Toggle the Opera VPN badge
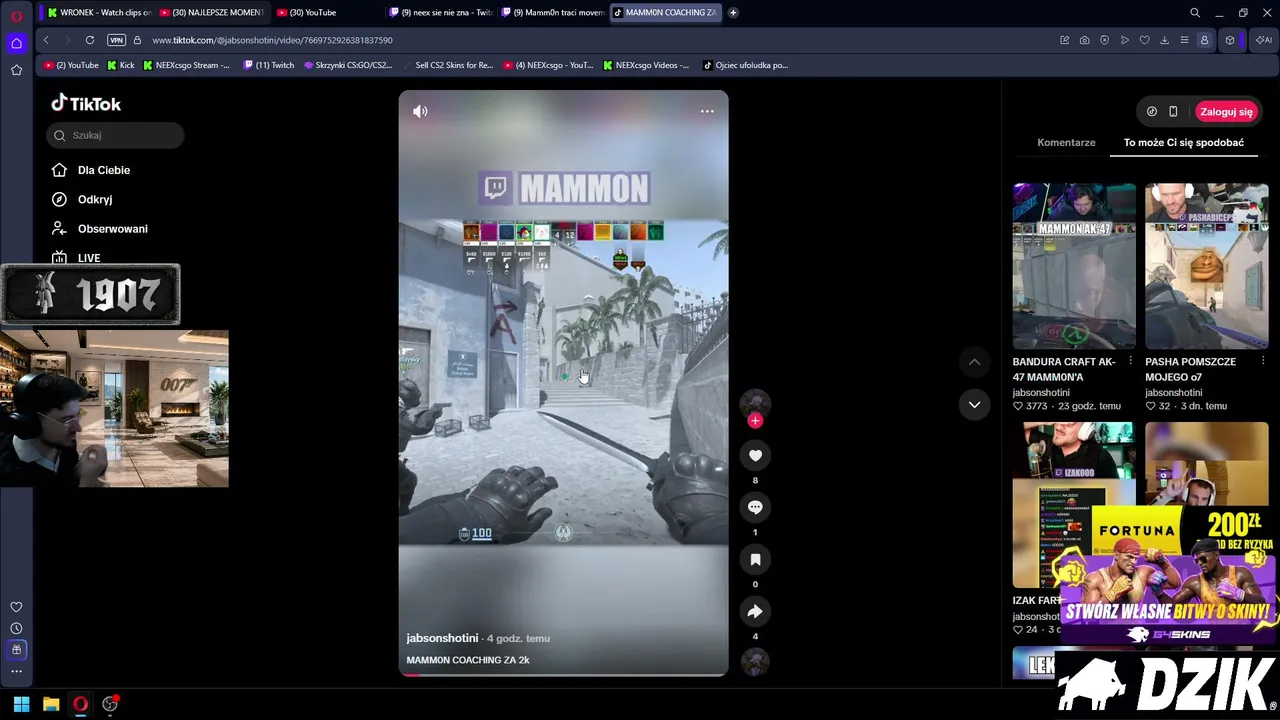The image size is (1280, 720). [x=116, y=40]
